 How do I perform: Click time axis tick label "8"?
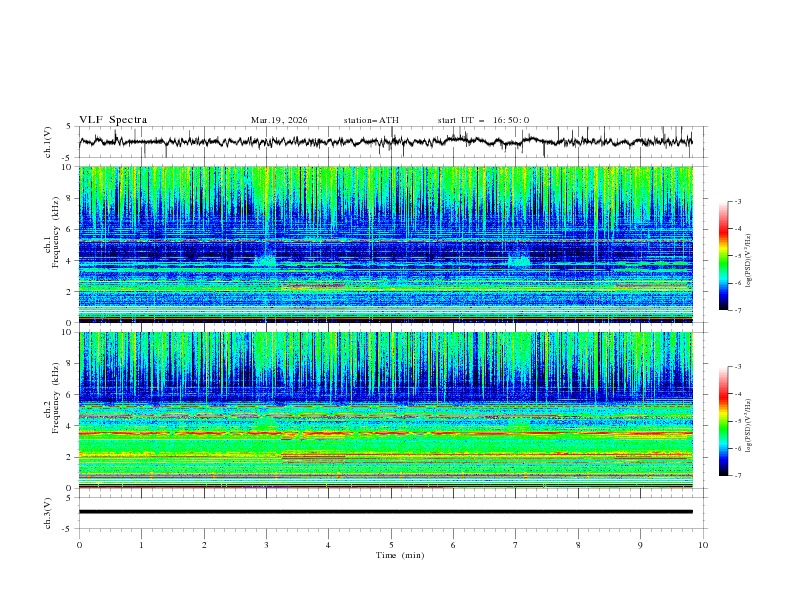tap(578, 545)
